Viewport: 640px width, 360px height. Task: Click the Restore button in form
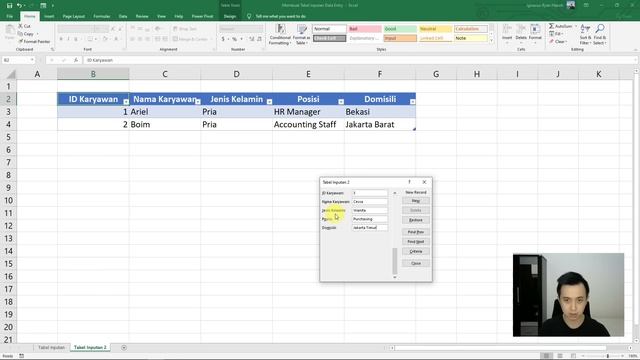pyautogui.click(x=416, y=220)
